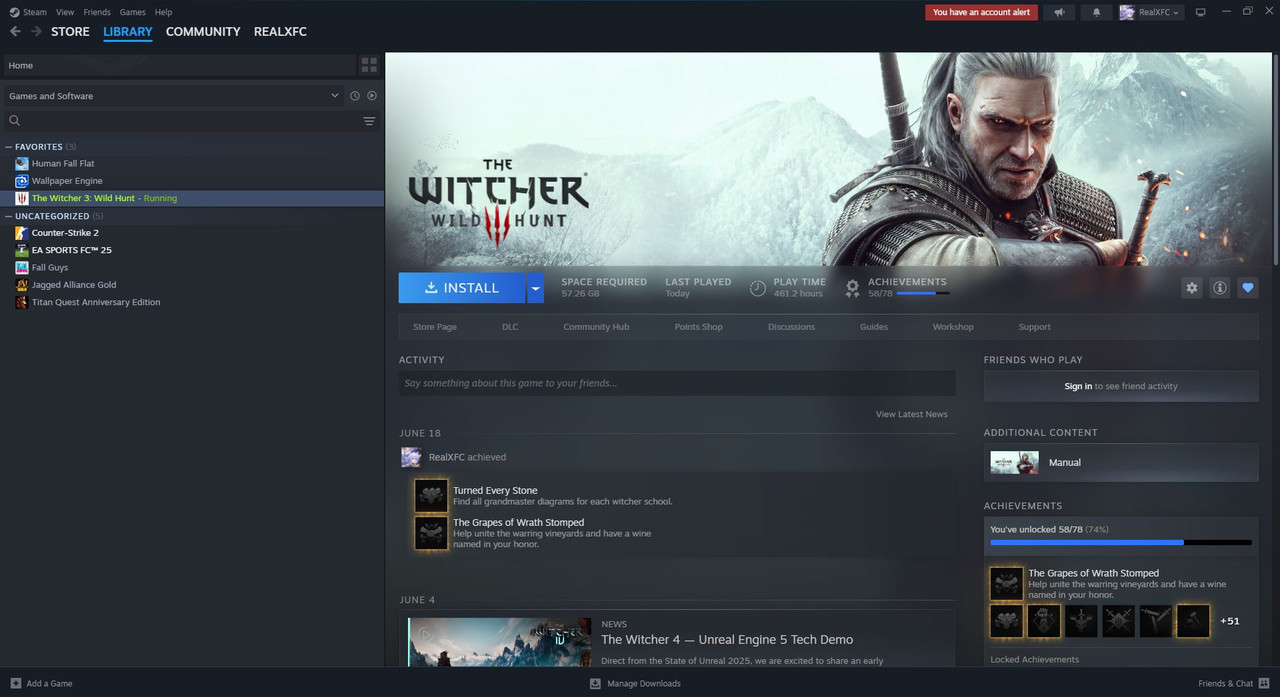The image size is (1280, 697).
Task: Click the Add a Game plus icon
Action: (x=15, y=683)
